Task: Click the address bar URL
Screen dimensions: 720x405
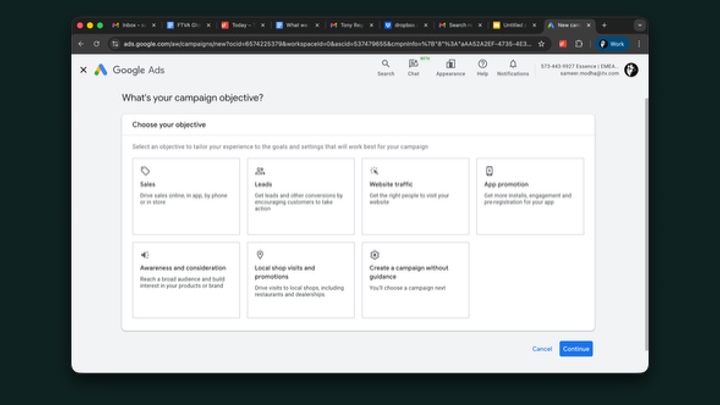Action: pyautogui.click(x=327, y=44)
